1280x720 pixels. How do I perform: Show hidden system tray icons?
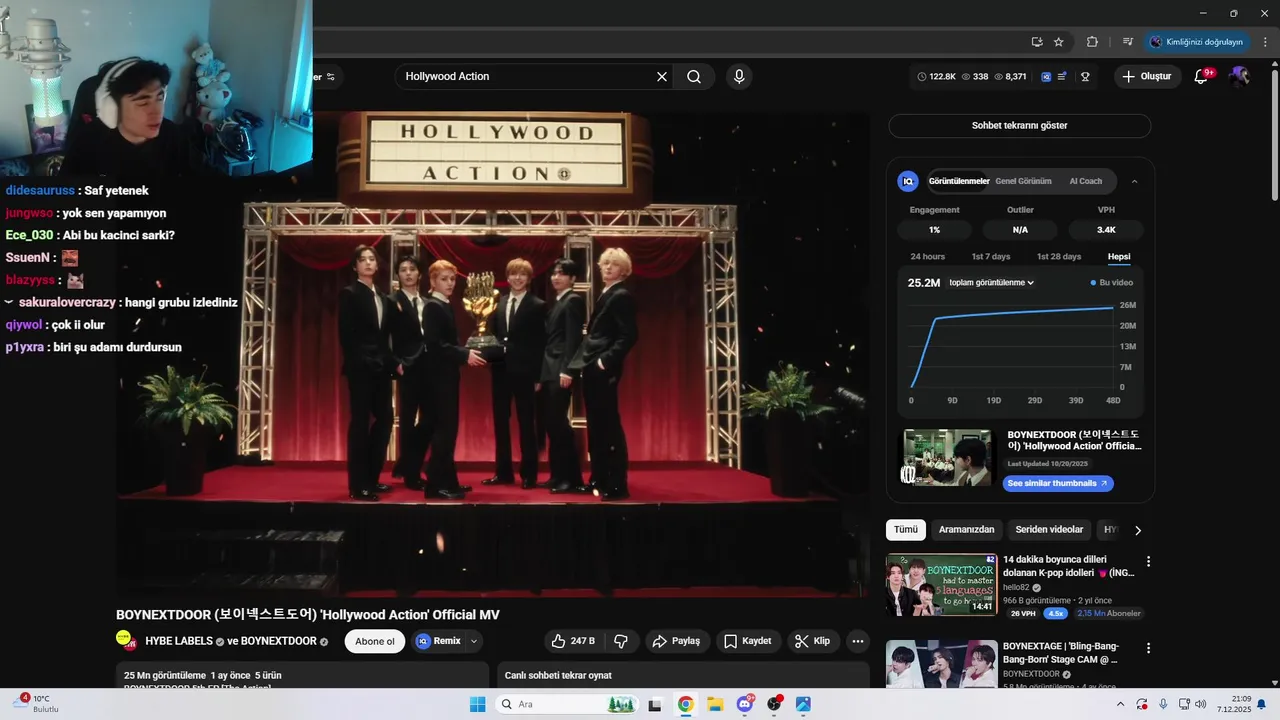1120,704
